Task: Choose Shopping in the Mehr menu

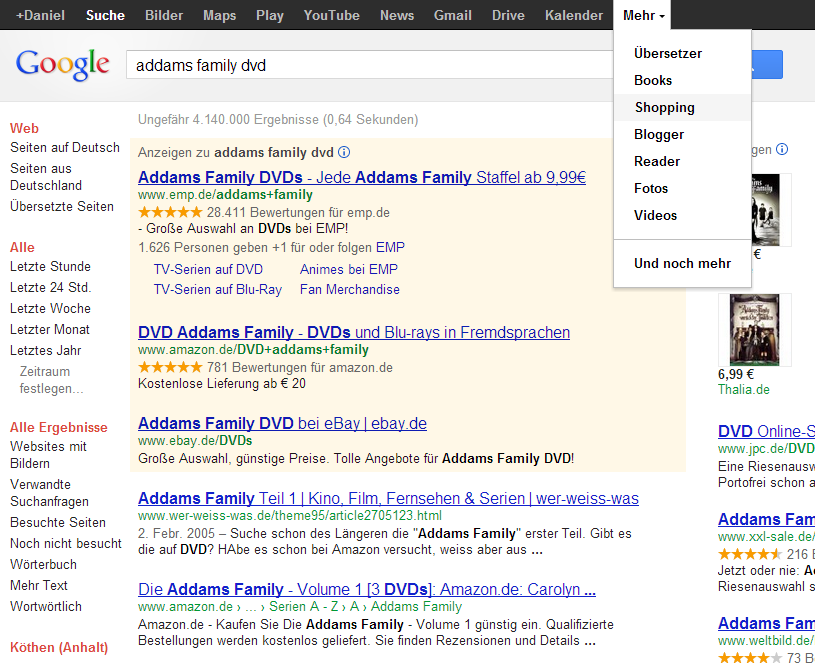Action: coord(682,108)
